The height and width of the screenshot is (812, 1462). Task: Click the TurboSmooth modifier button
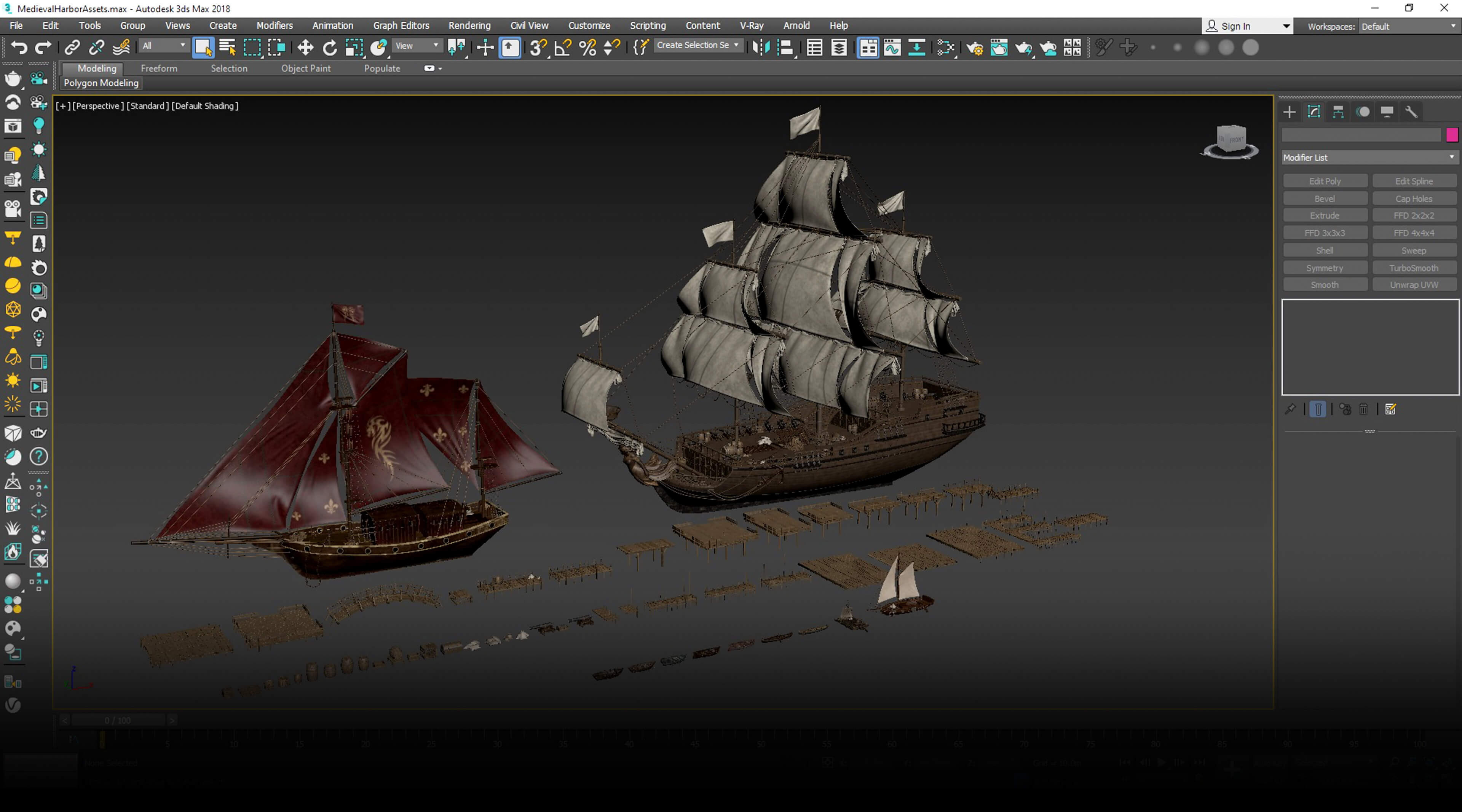click(x=1413, y=267)
